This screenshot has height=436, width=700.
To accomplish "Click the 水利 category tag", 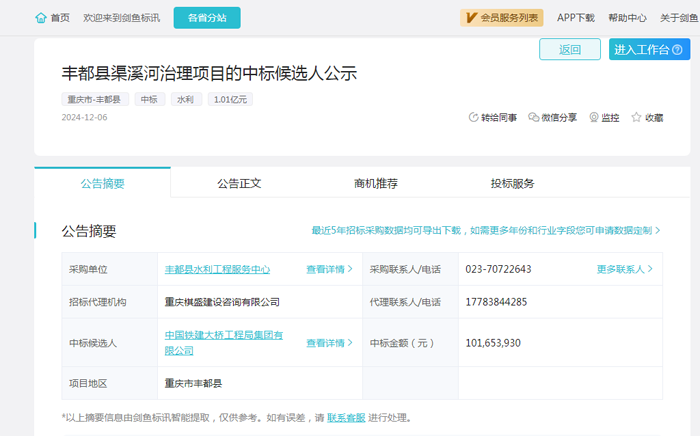I will pos(185,100).
